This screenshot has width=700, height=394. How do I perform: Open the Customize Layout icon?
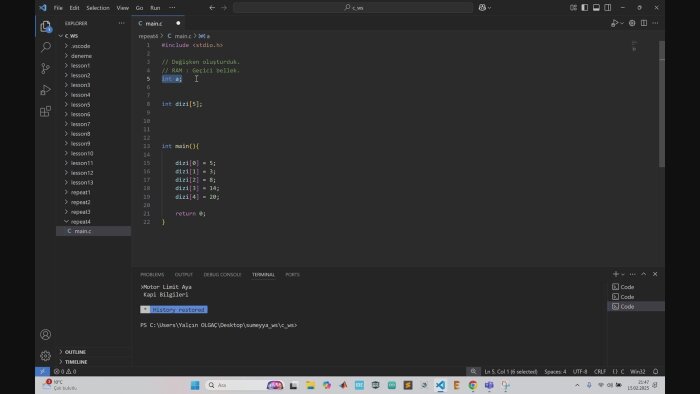tap(573, 8)
